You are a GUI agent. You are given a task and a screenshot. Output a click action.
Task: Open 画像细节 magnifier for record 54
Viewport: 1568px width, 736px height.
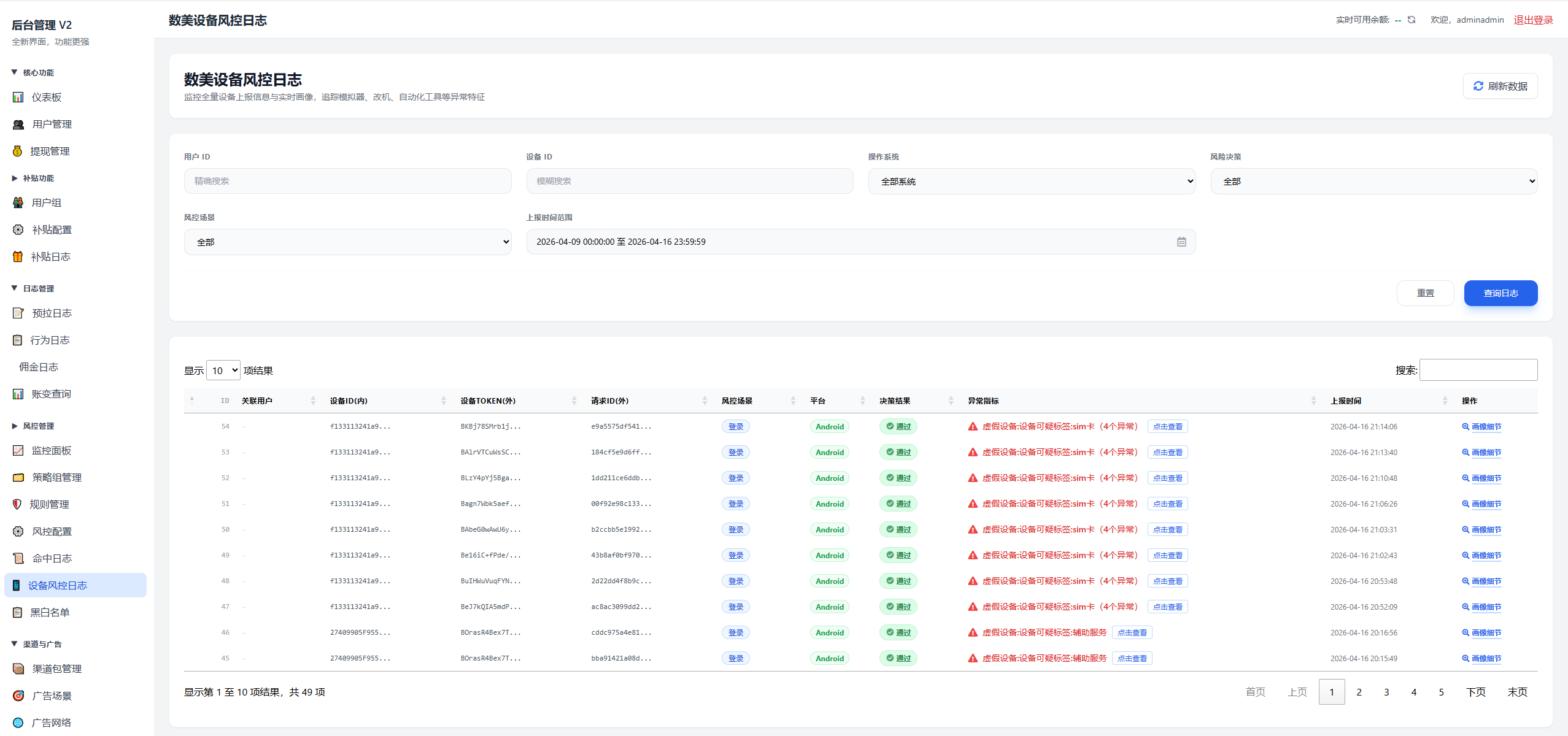pyautogui.click(x=1465, y=426)
